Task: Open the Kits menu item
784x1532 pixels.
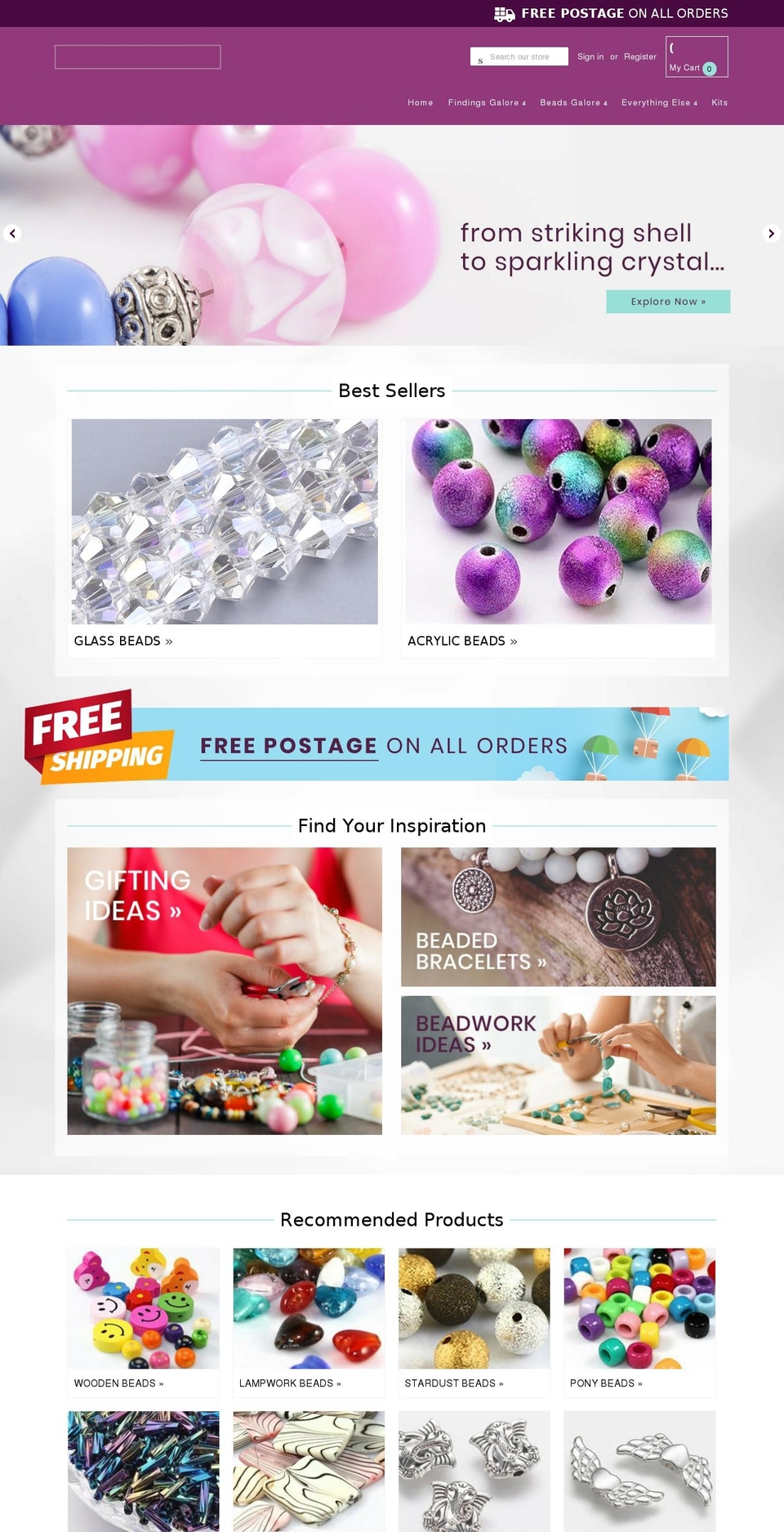Action: (x=719, y=103)
